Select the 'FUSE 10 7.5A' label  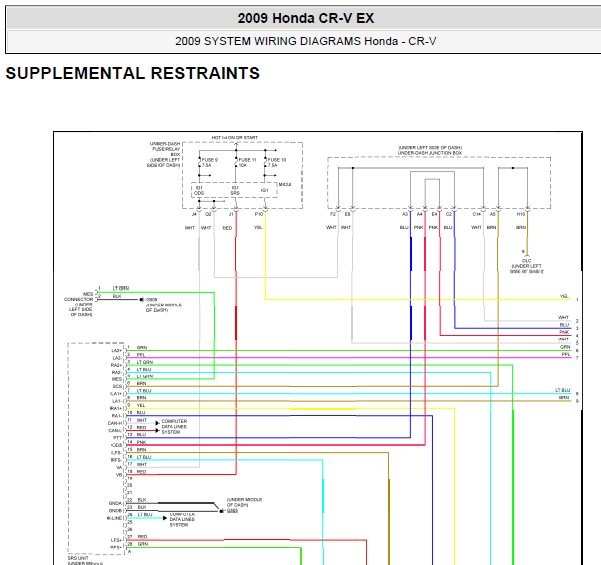(x=277, y=163)
